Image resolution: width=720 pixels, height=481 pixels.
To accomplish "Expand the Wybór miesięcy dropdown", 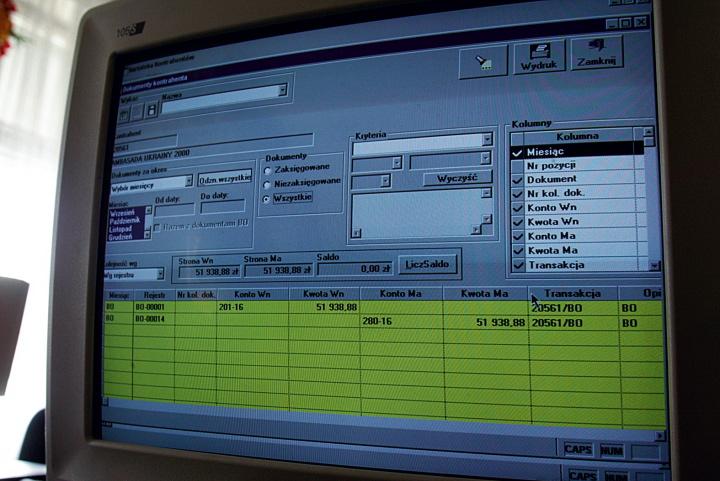I will 187,182.
